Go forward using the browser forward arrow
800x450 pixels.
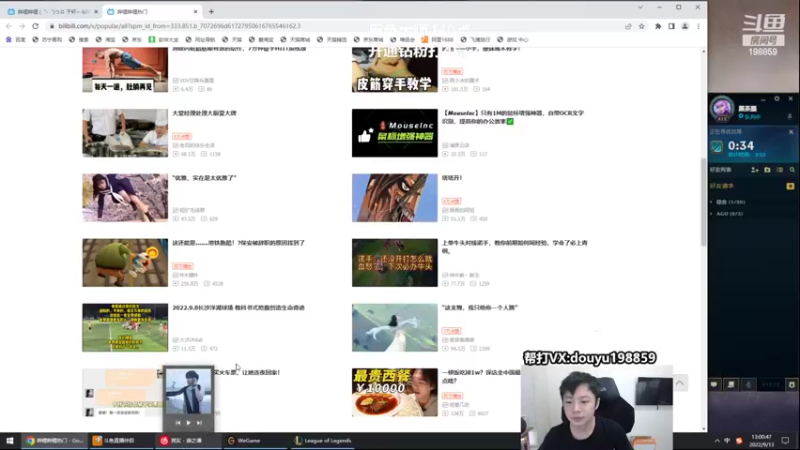pyautogui.click(x=22, y=26)
